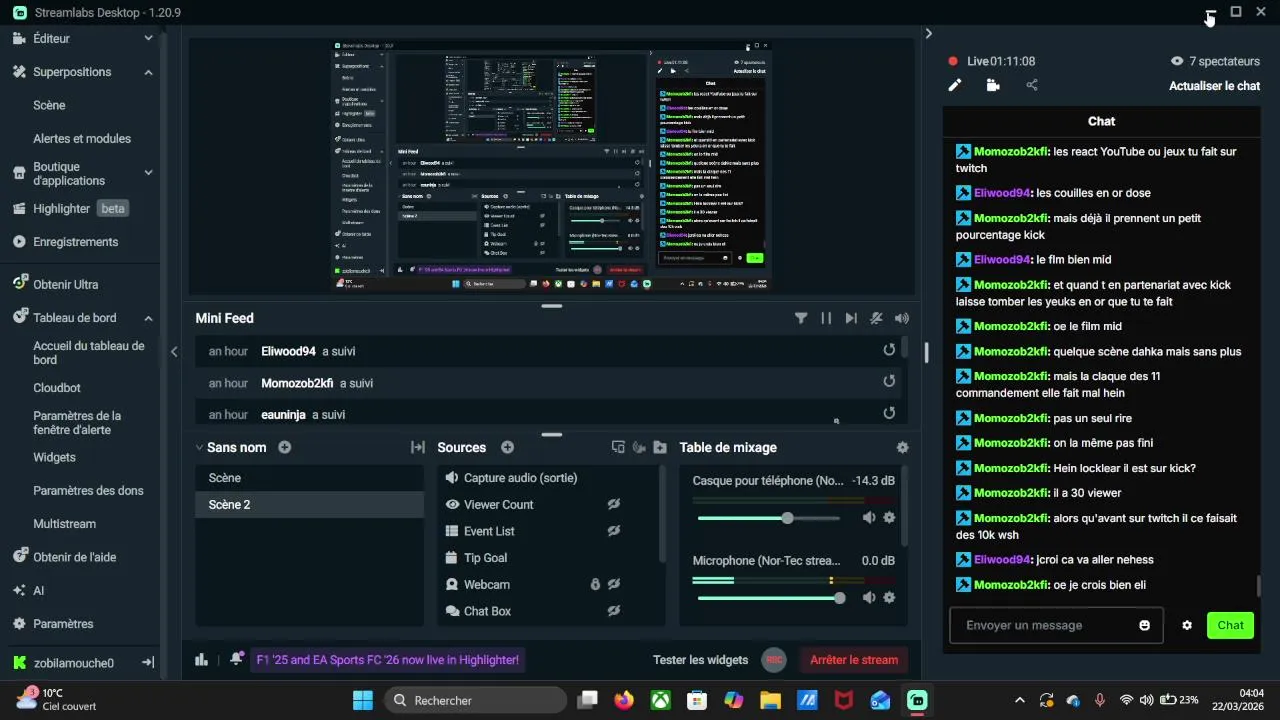Open the chat emoji picker
Viewport: 1280px width, 720px height.
(x=1144, y=625)
